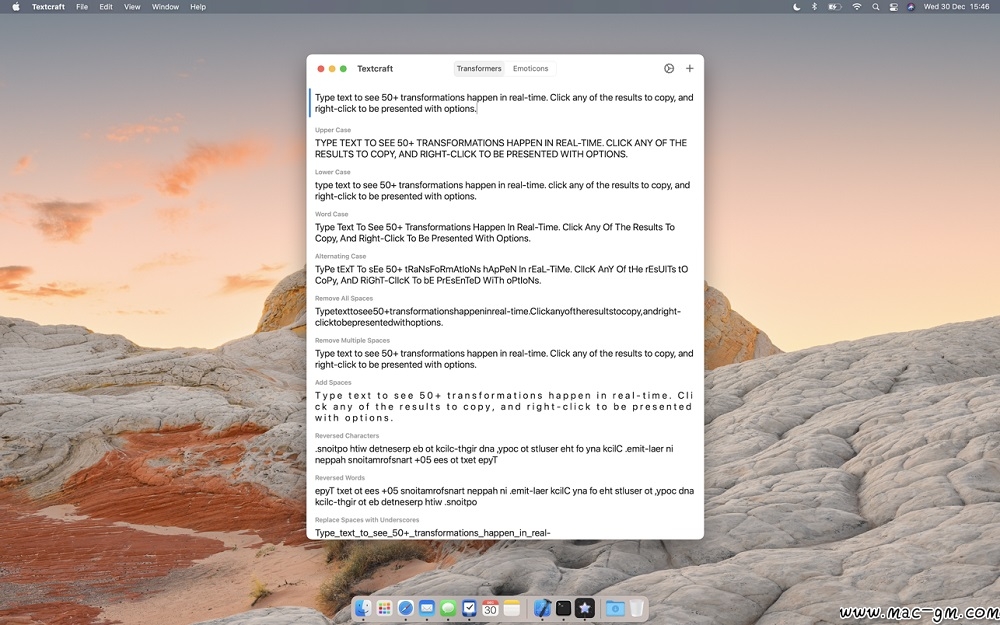Open the circular actions icon in Textcraft toolbar
This screenshot has width=1000, height=625.
668,68
